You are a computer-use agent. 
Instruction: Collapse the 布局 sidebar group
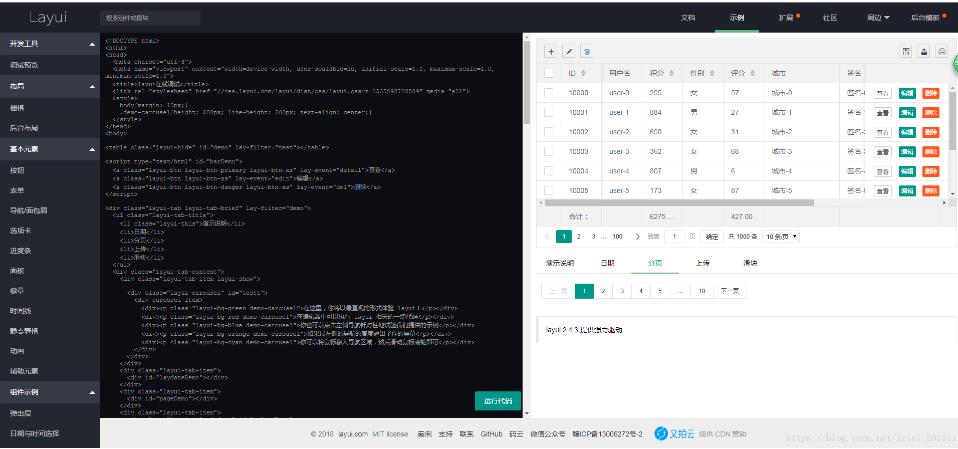[49, 87]
